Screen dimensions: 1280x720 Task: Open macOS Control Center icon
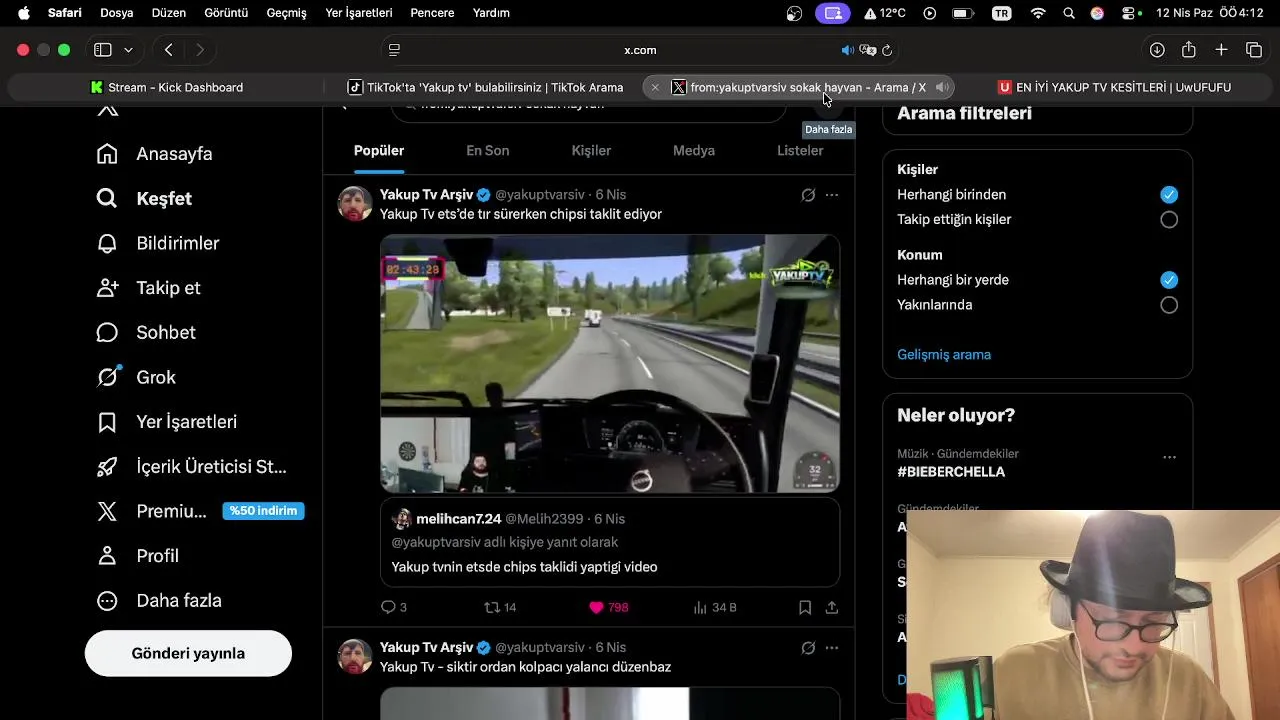coord(1131,13)
